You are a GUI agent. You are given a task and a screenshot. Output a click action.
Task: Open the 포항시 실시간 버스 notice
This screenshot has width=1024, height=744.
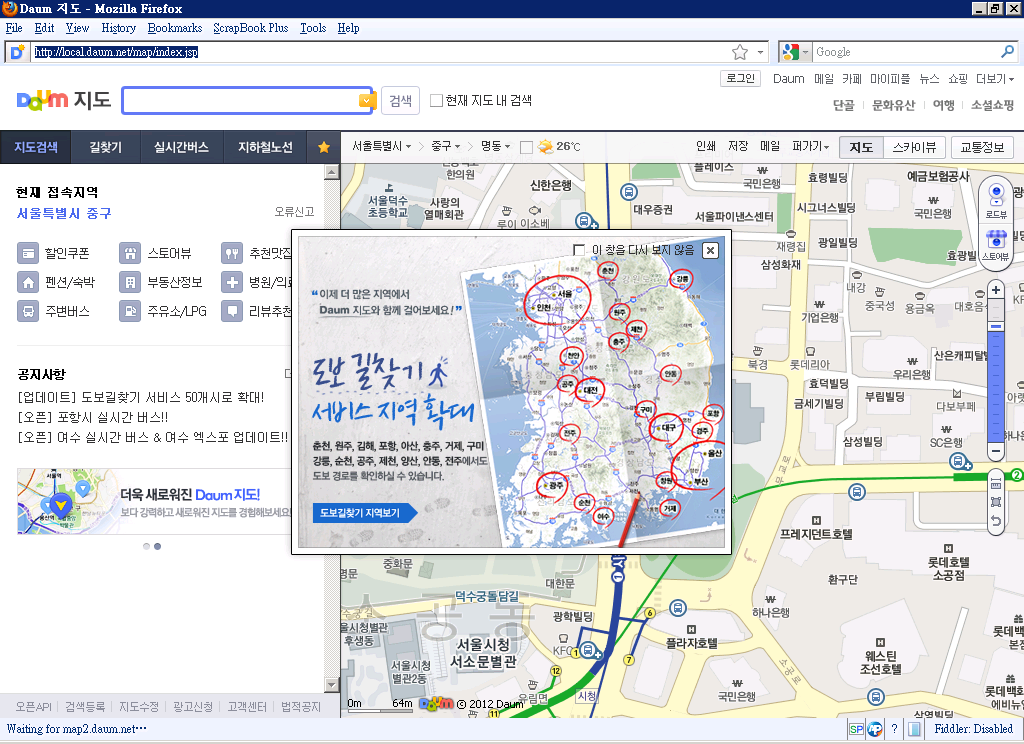pos(93,417)
